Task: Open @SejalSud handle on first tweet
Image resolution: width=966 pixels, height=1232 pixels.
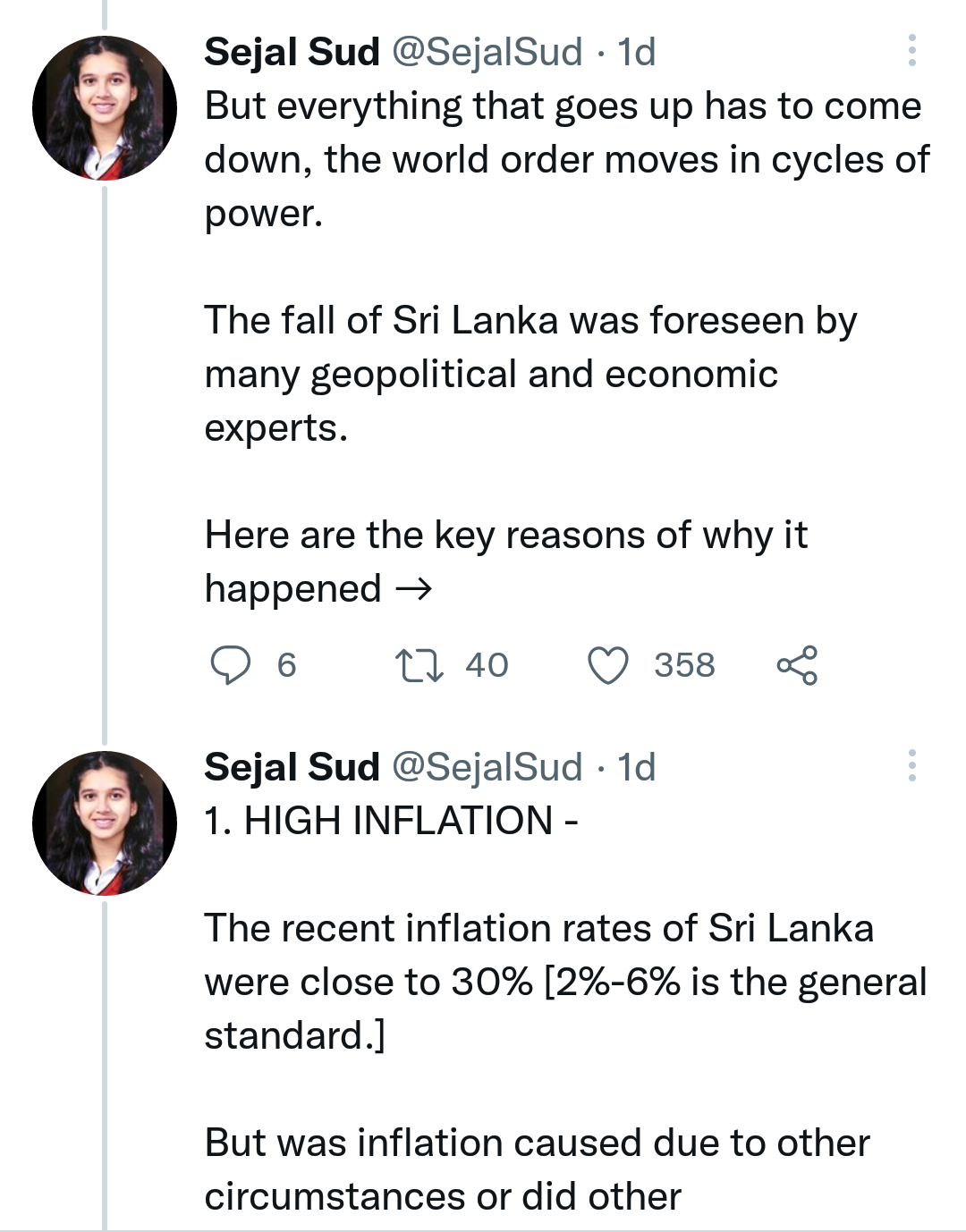Action: coord(487,52)
